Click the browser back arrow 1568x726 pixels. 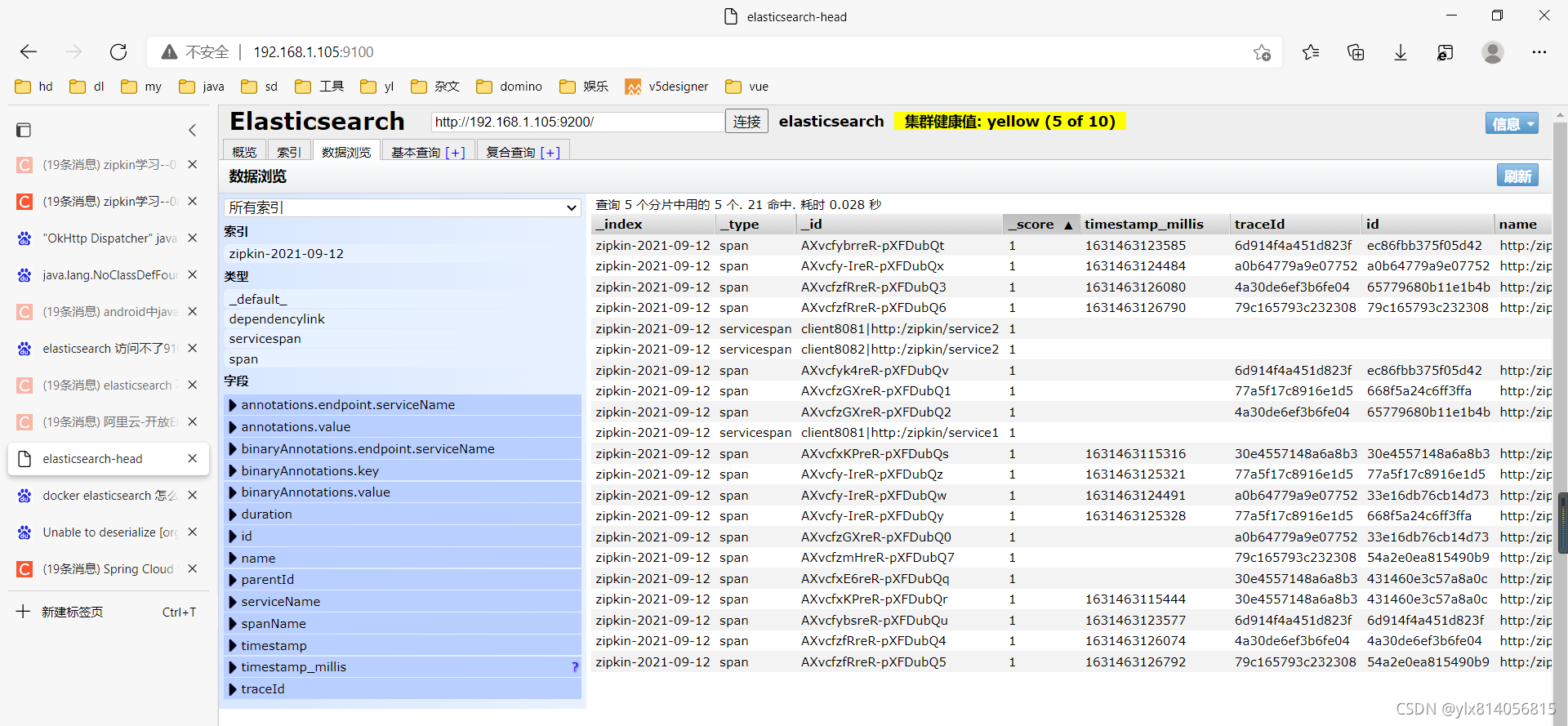click(29, 52)
